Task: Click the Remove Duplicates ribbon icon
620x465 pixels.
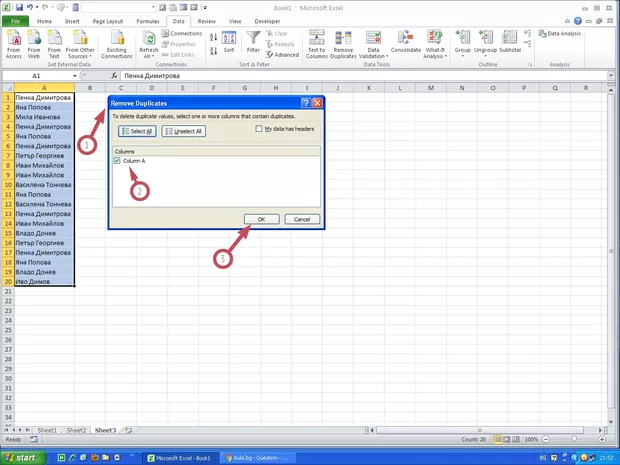Action: (344, 44)
